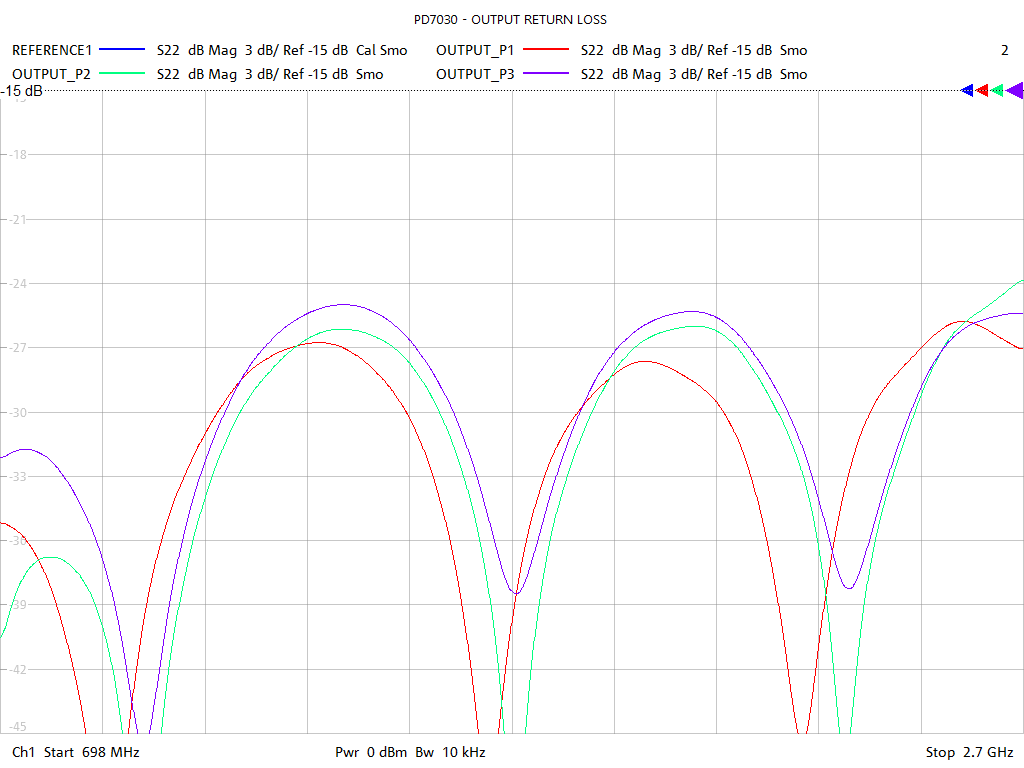Click the -15 dB reference level label

(22, 91)
